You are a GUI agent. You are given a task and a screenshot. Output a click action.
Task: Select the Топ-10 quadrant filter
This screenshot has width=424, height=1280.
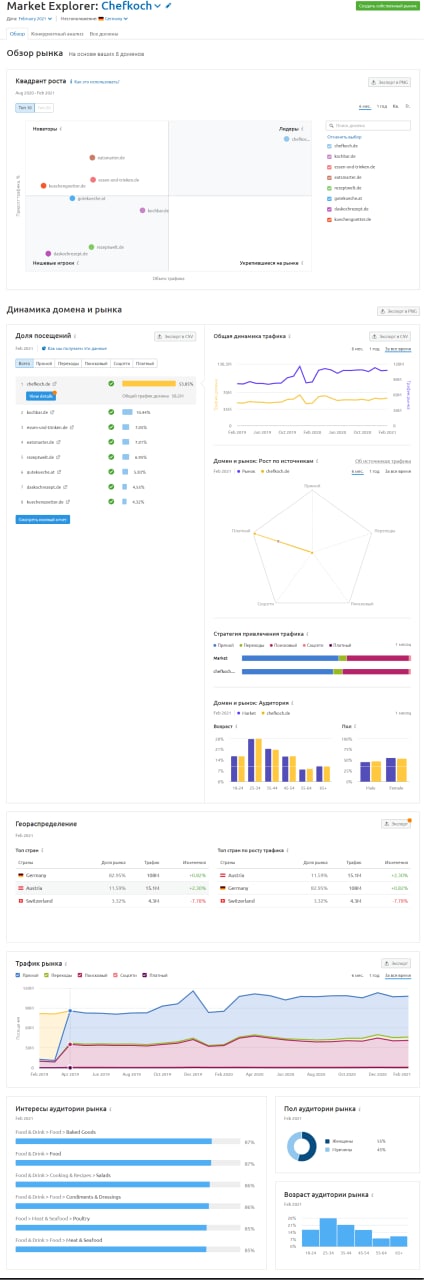[x=25, y=106]
